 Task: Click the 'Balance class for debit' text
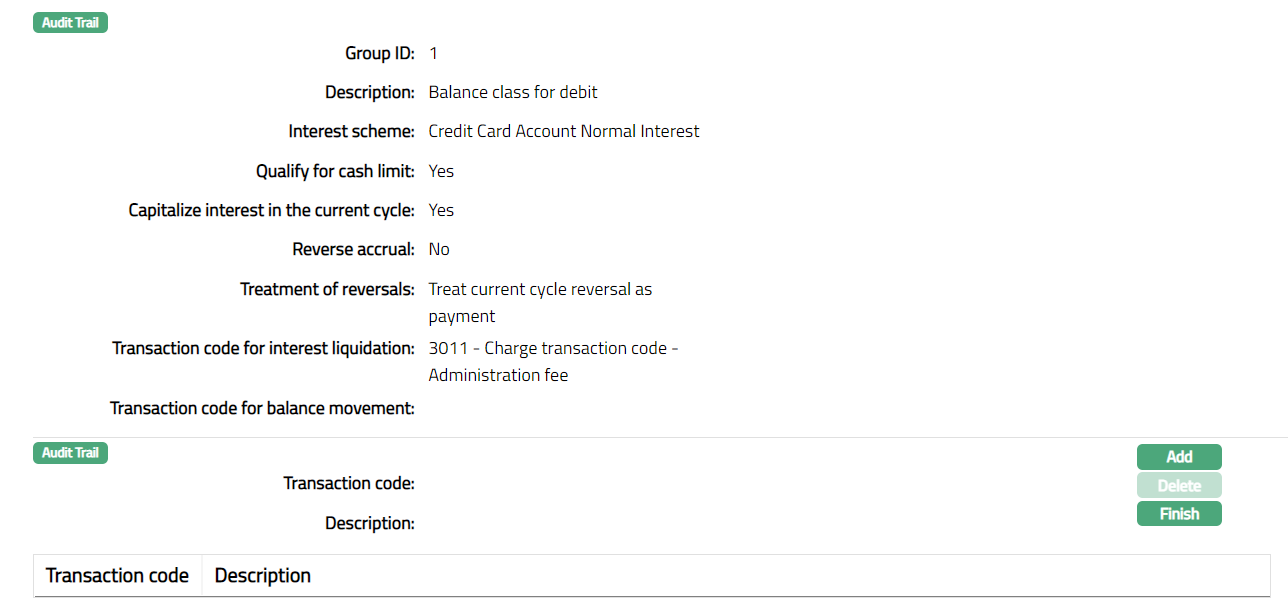pyautogui.click(x=513, y=92)
